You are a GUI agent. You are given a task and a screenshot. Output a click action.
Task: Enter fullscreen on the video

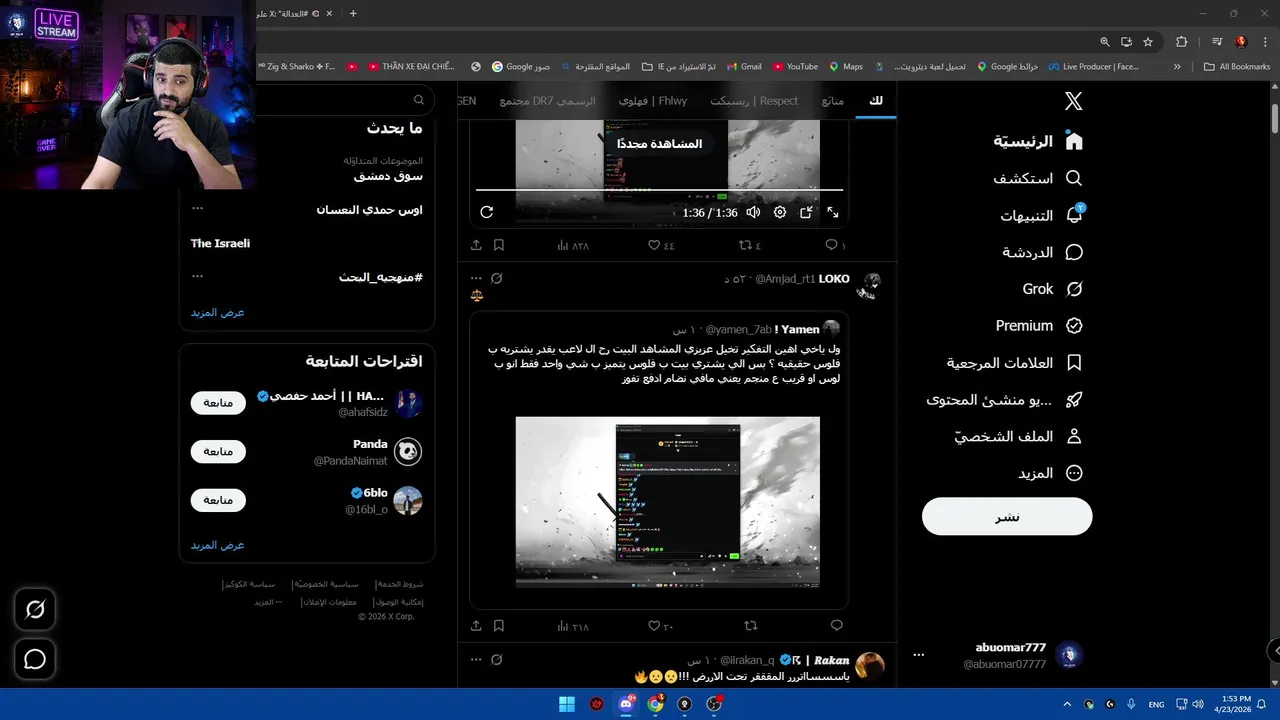point(833,212)
